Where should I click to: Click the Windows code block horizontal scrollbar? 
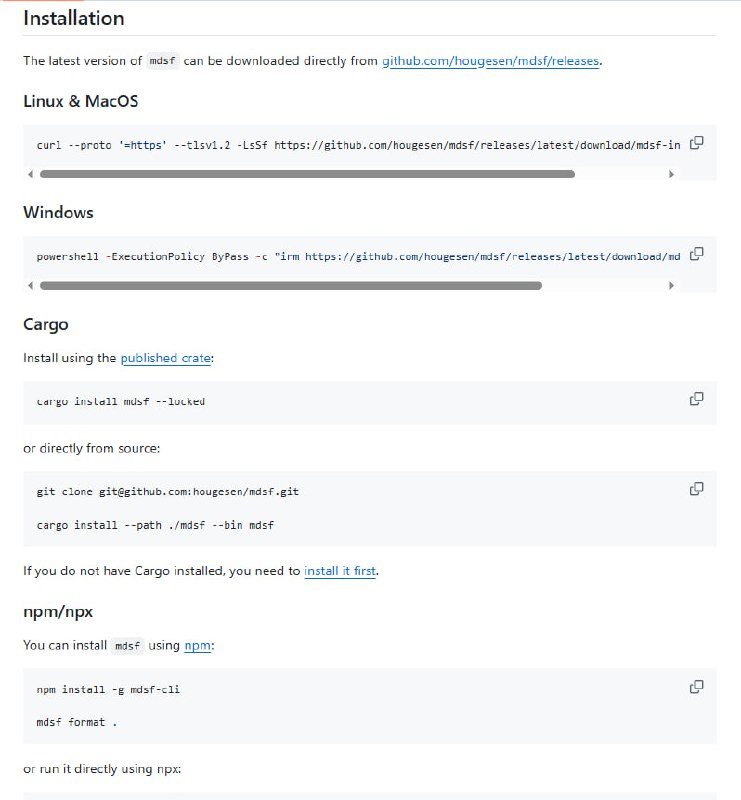pyautogui.click(x=290, y=285)
